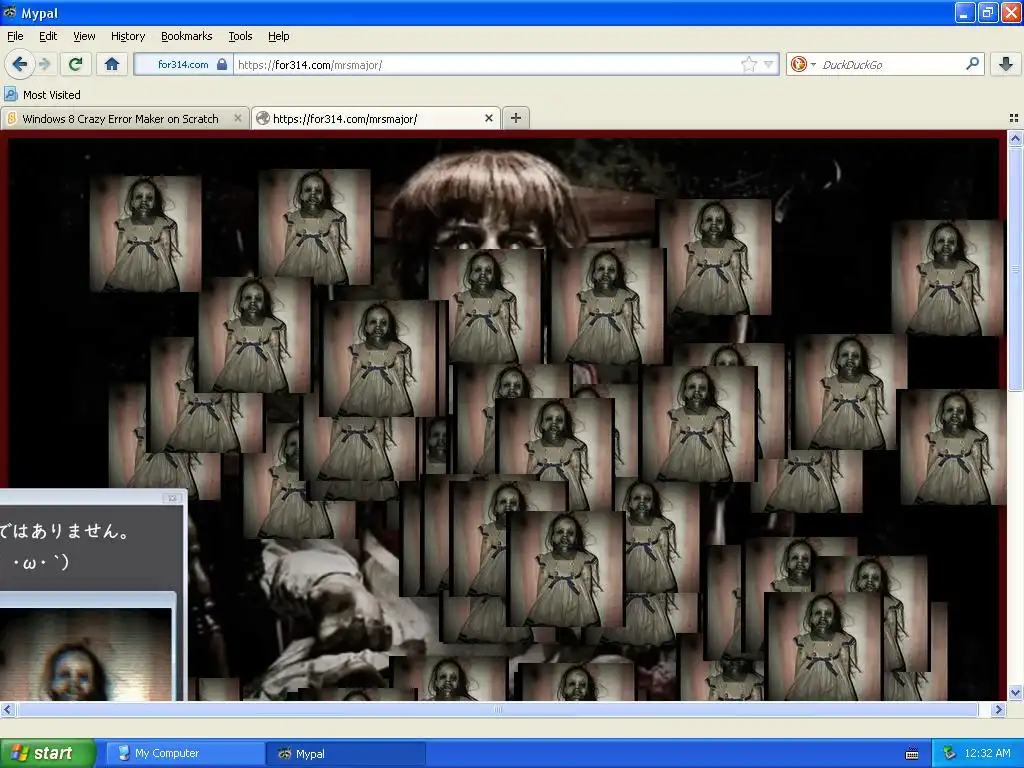
Task: Click the keyboard icon in taskbar
Action: coord(912,754)
